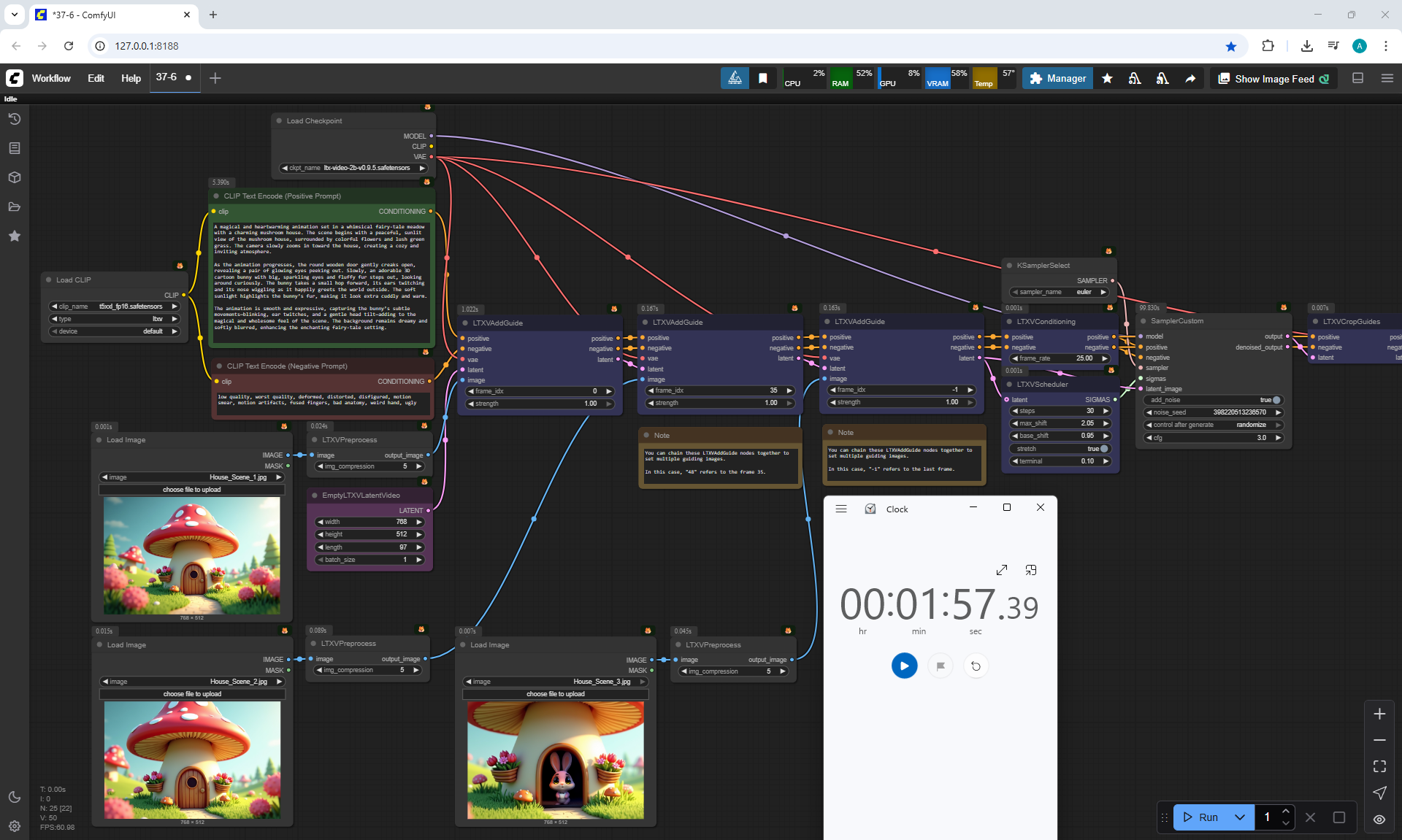Click the House_Scene_3 image thumbnail
This screenshot has width=1402, height=840.
point(555,760)
